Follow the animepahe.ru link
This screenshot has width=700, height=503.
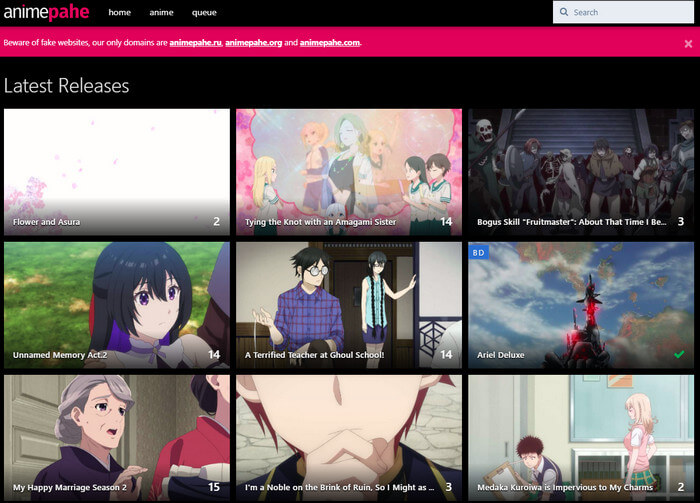pos(196,42)
